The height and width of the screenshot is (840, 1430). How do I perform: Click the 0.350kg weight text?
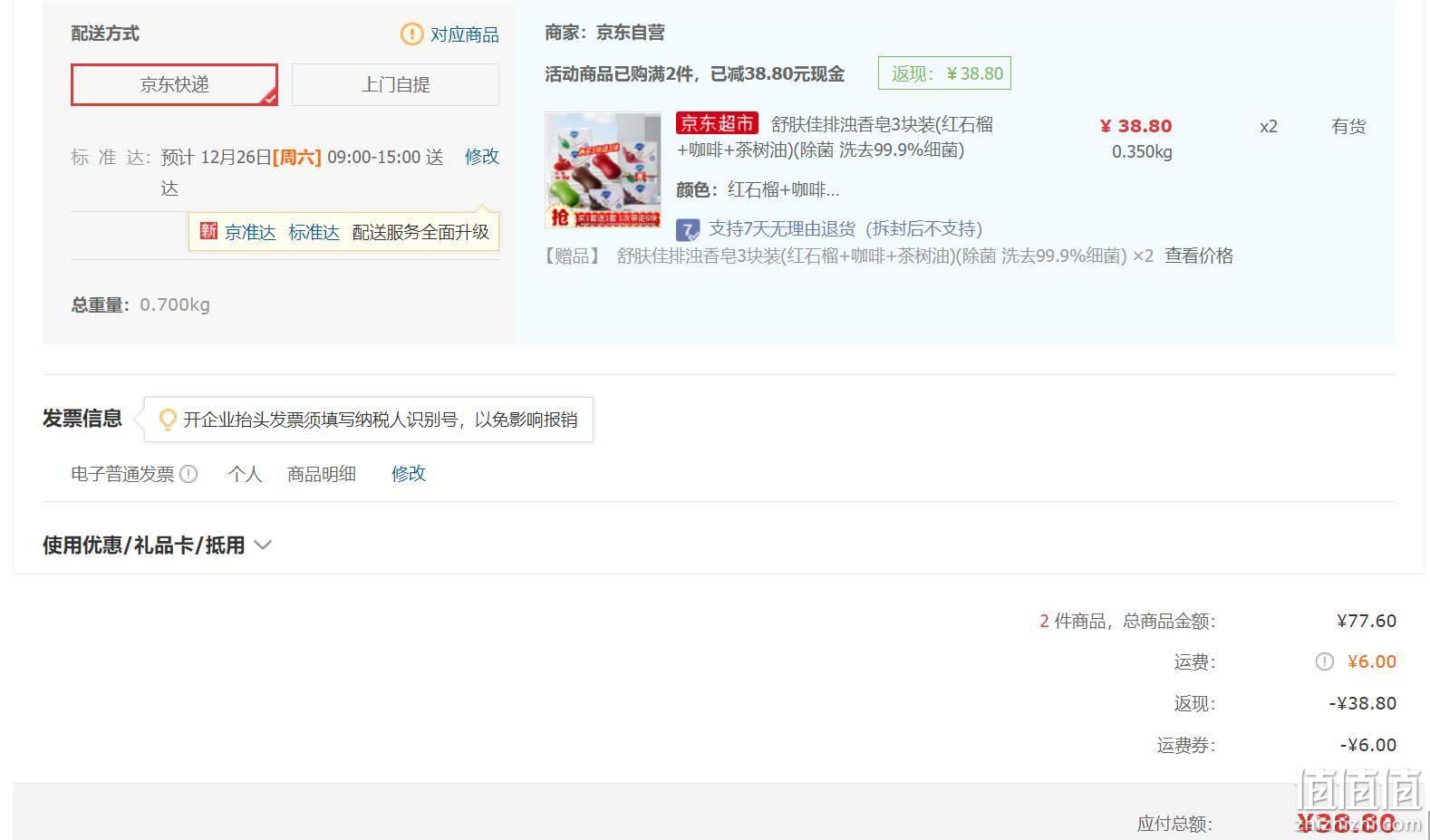point(1142,152)
